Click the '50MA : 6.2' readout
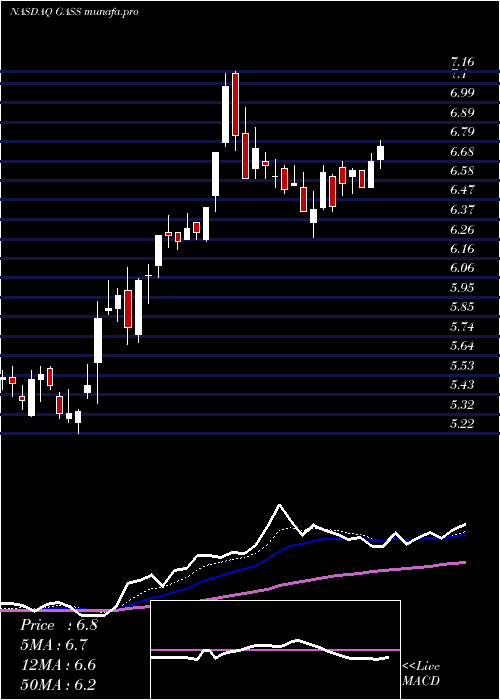This screenshot has width=500, height=700. pyautogui.click(x=58, y=684)
